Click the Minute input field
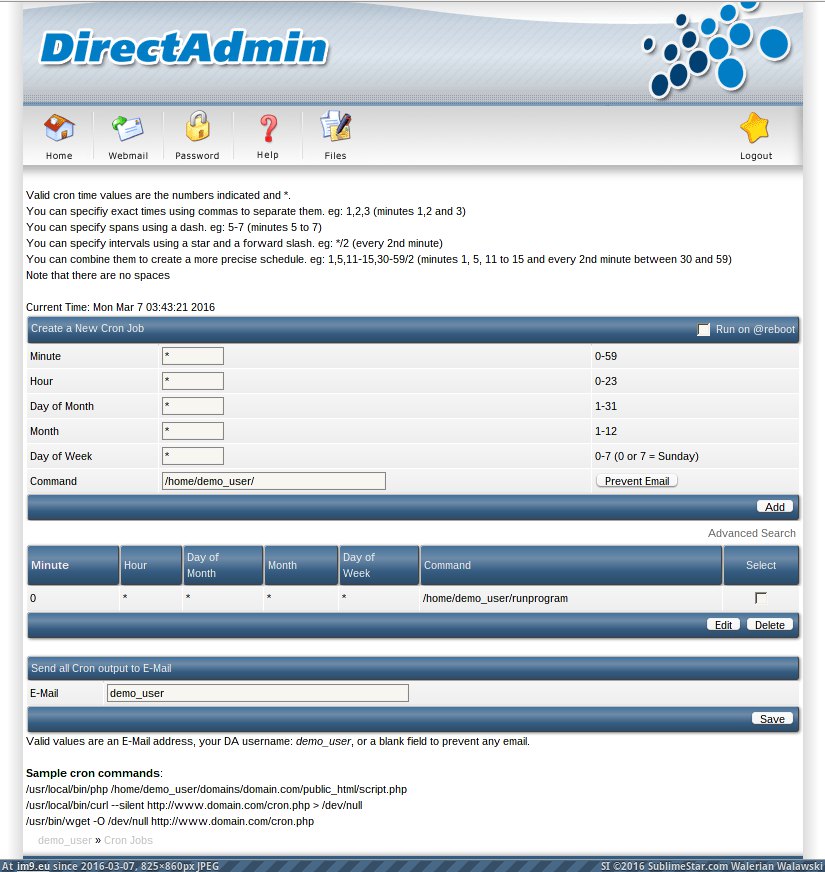 (193, 356)
